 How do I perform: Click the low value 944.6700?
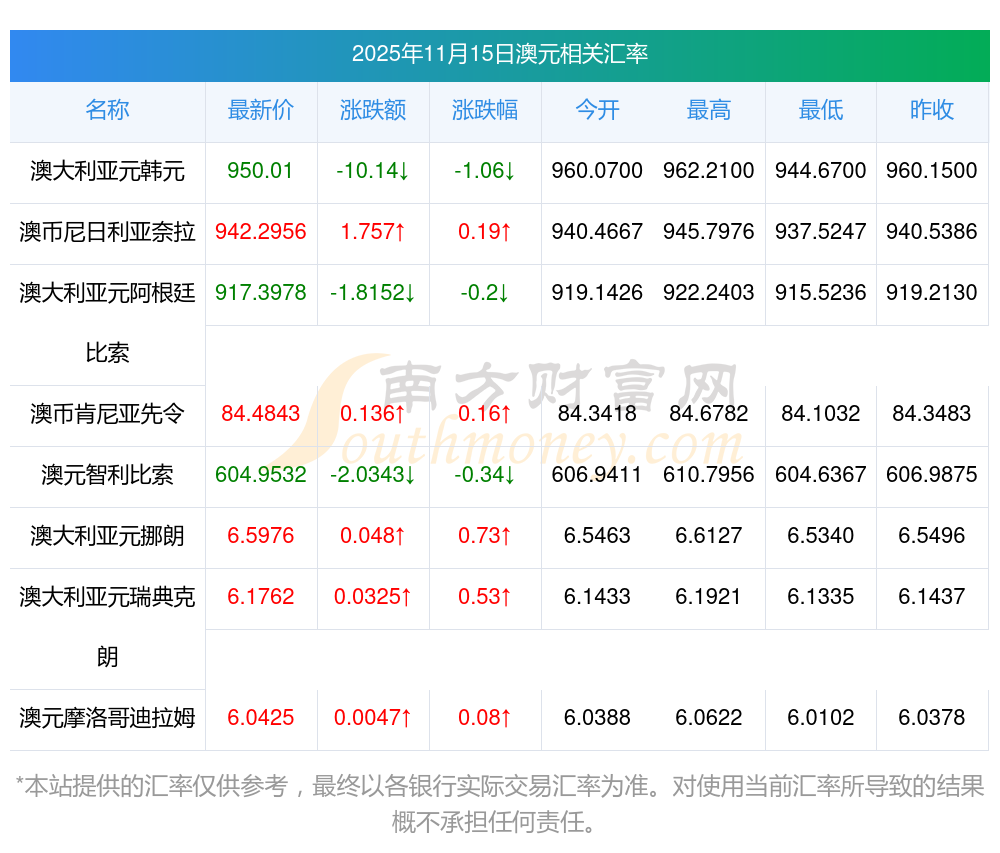click(x=821, y=171)
